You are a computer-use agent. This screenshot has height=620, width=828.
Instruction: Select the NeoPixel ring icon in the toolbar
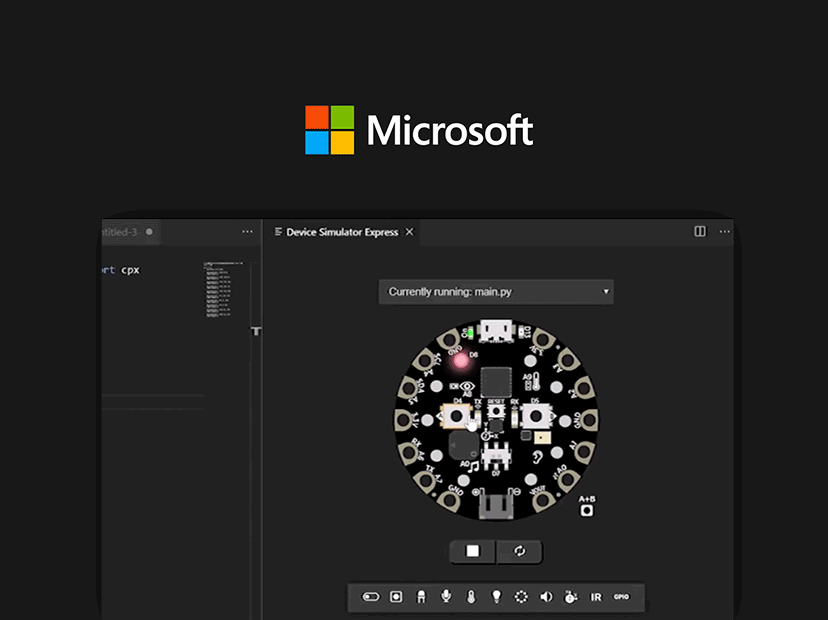coord(521,597)
